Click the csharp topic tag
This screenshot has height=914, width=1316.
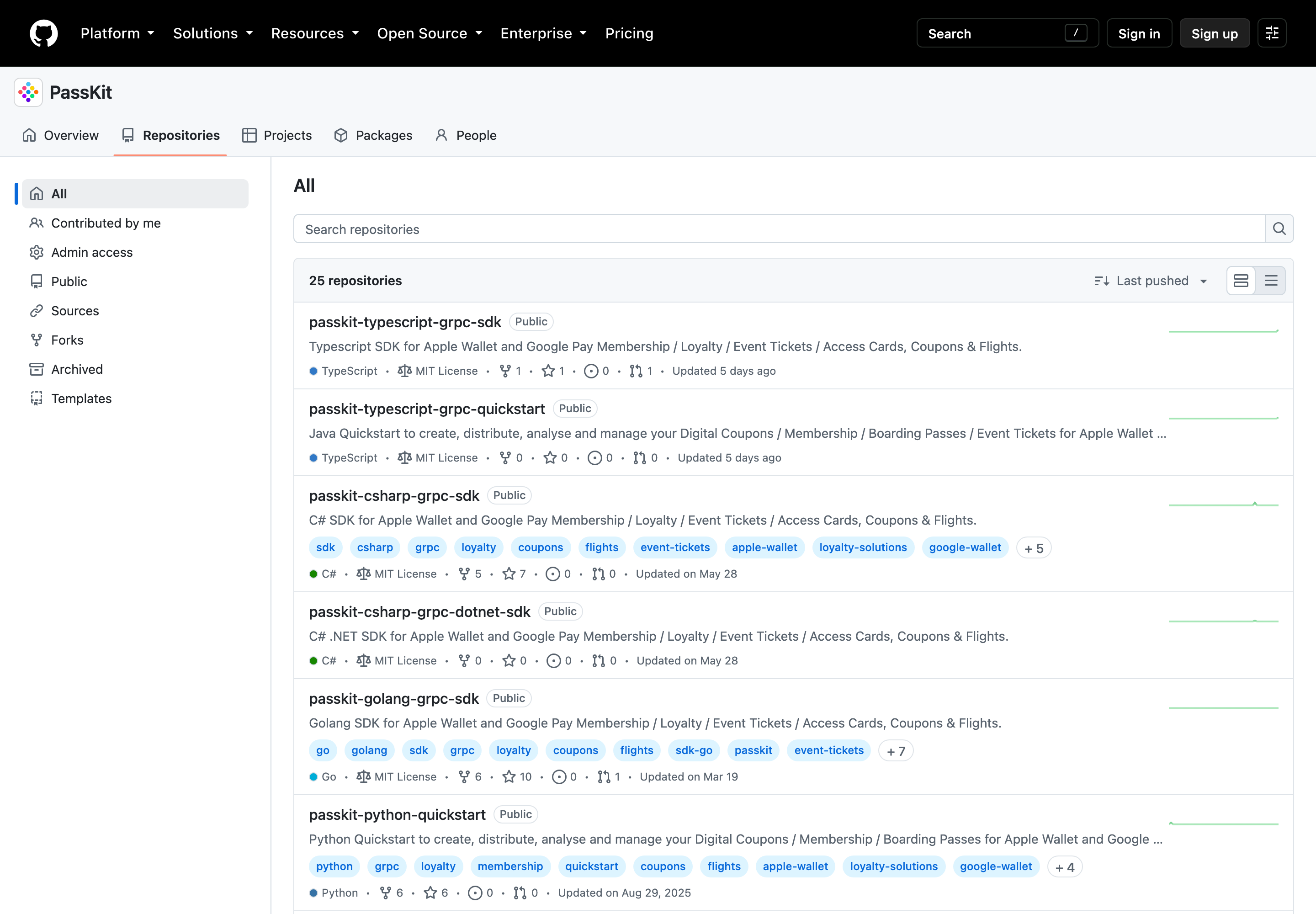pos(375,547)
